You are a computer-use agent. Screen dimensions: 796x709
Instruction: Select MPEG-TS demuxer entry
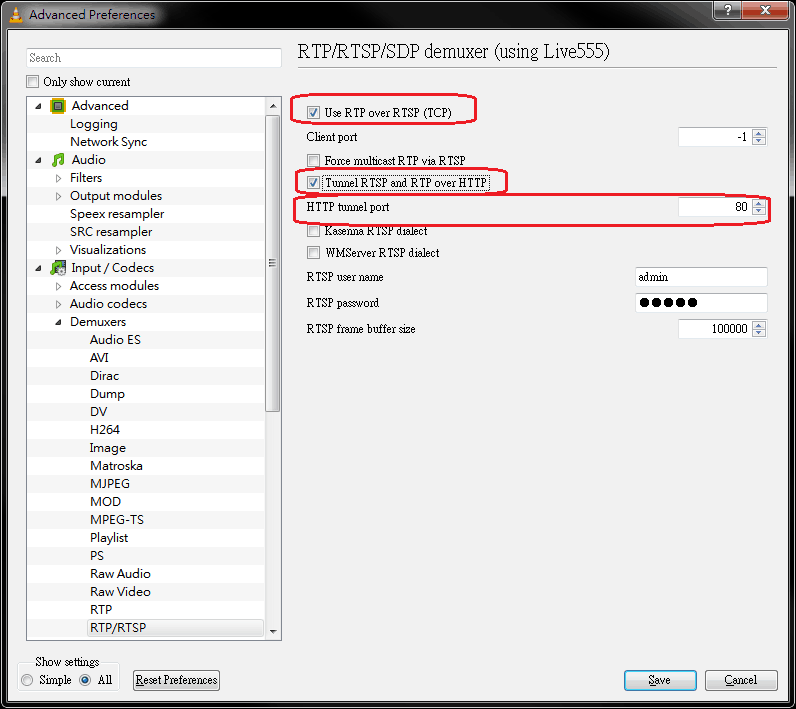[x=117, y=520]
